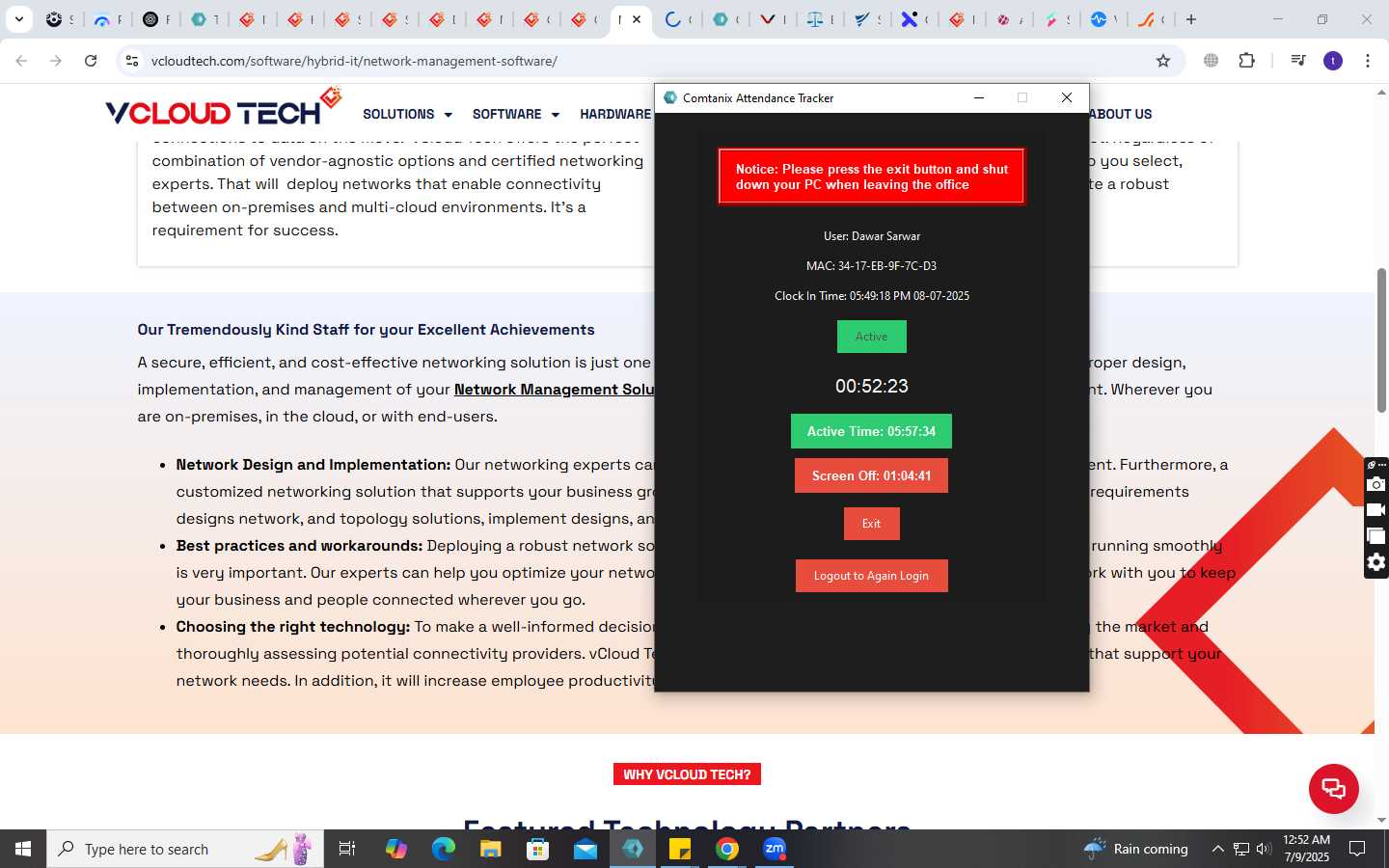Open the ABOUT US menu item
1389x868 pixels.
1121,114
